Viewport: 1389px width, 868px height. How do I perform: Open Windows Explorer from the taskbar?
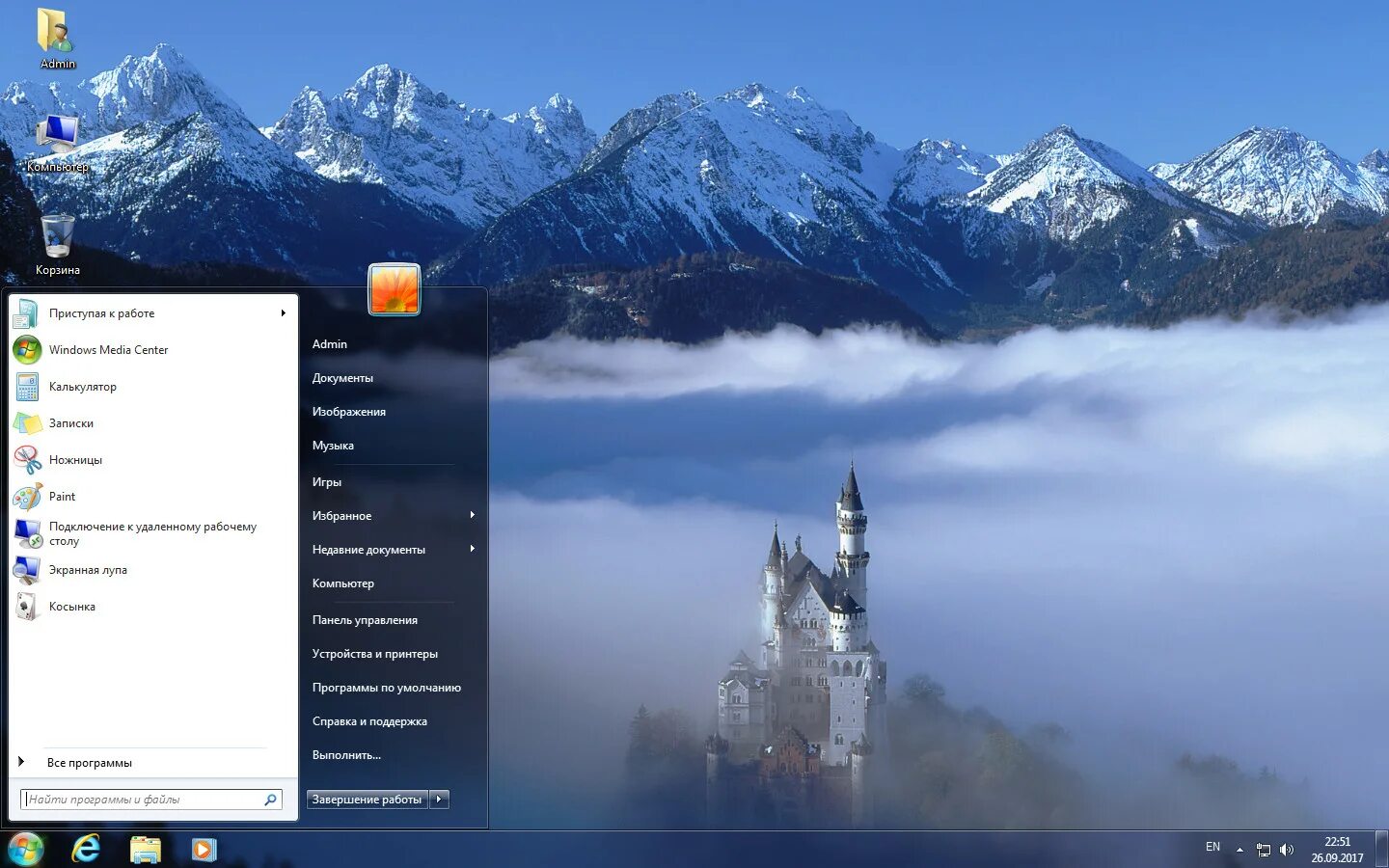(146, 850)
